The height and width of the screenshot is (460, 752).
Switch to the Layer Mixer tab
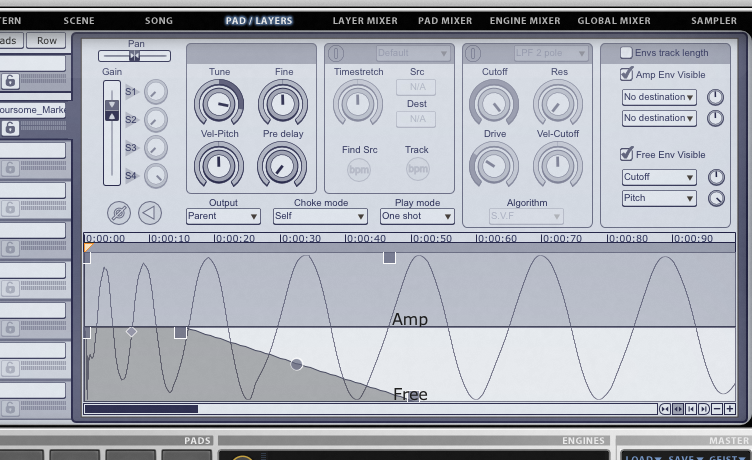click(x=364, y=20)
